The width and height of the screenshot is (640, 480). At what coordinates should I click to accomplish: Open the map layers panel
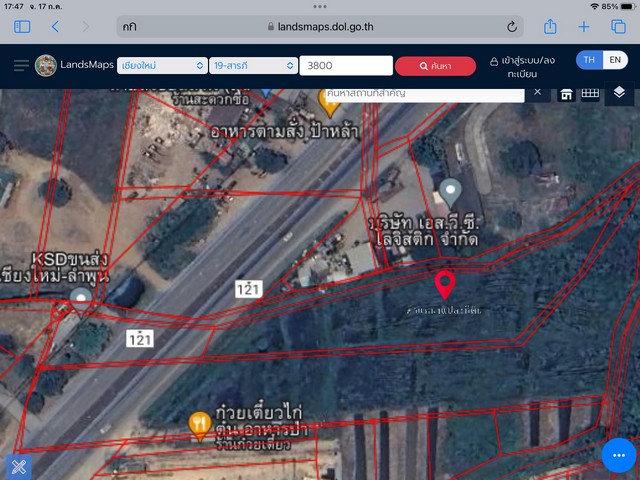click(619, 93)
